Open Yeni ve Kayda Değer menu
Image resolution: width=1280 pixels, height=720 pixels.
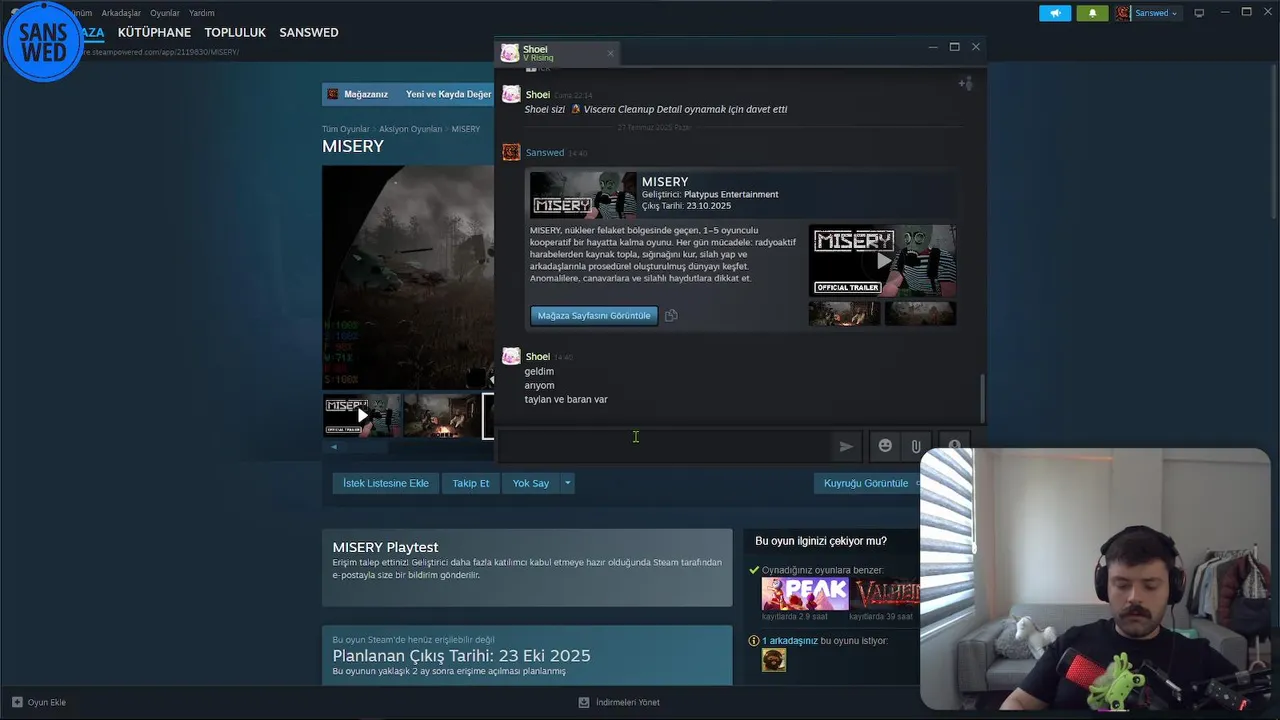448,94
